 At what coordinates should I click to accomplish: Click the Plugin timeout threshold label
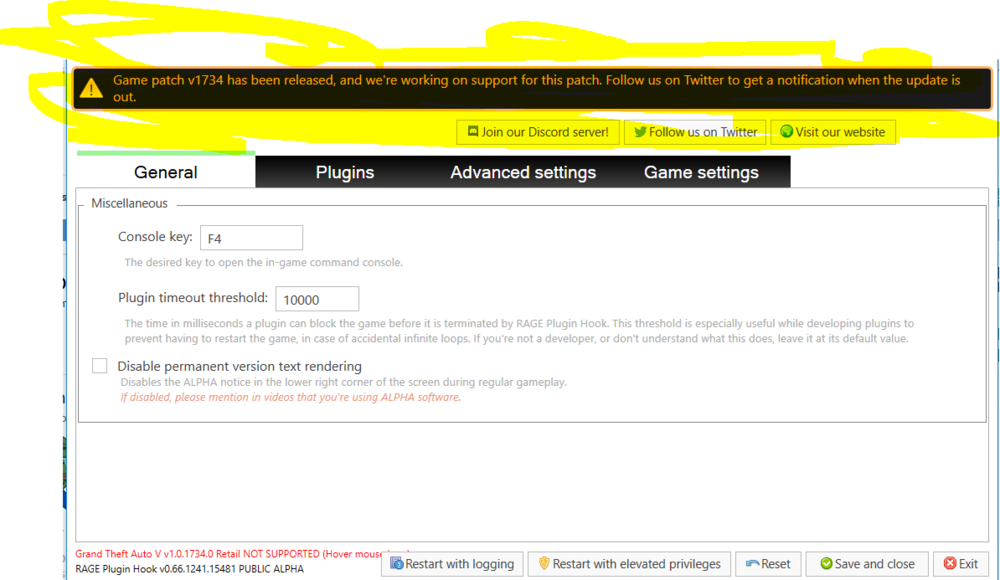pyautogui.click(x=193, y=298)
